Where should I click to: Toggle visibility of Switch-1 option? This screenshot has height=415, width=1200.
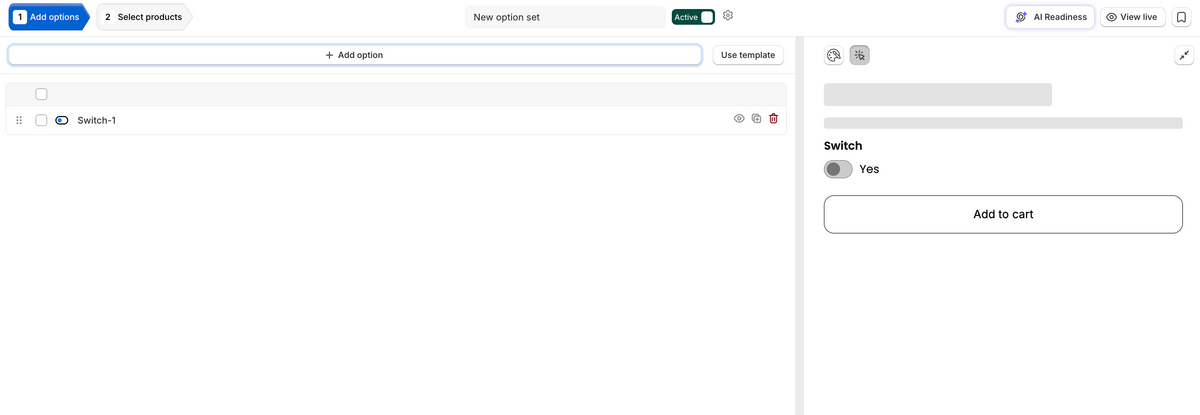tap(740, 119)
